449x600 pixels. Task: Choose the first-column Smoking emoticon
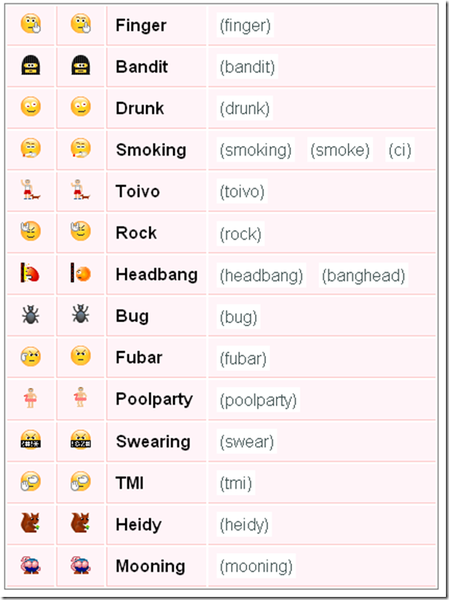pos(31,148)
